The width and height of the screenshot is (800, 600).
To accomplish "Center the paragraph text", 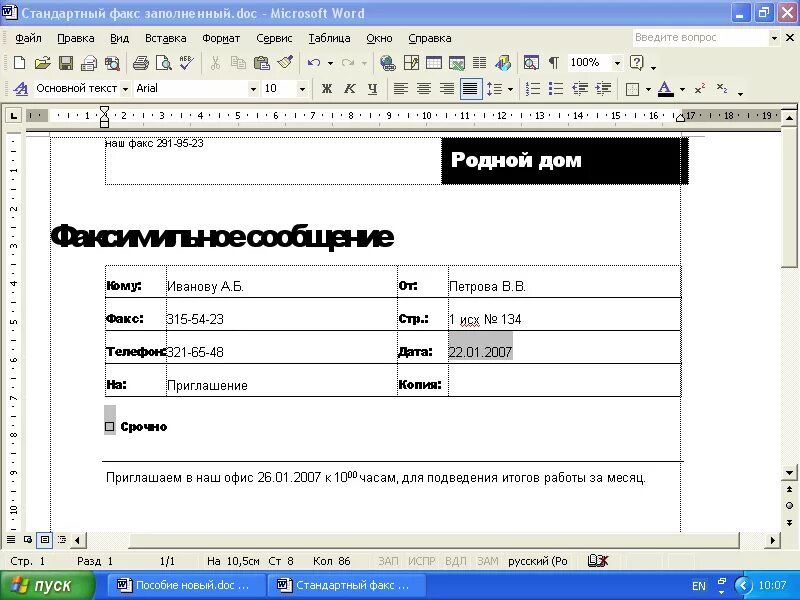I will 423,89.
